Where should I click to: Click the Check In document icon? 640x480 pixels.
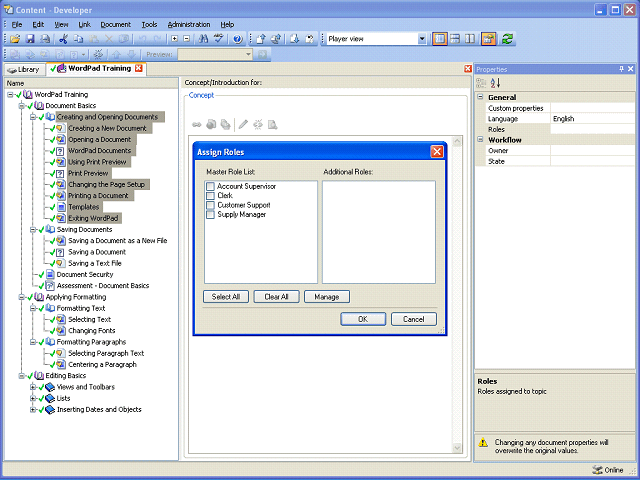click(261, 39)
